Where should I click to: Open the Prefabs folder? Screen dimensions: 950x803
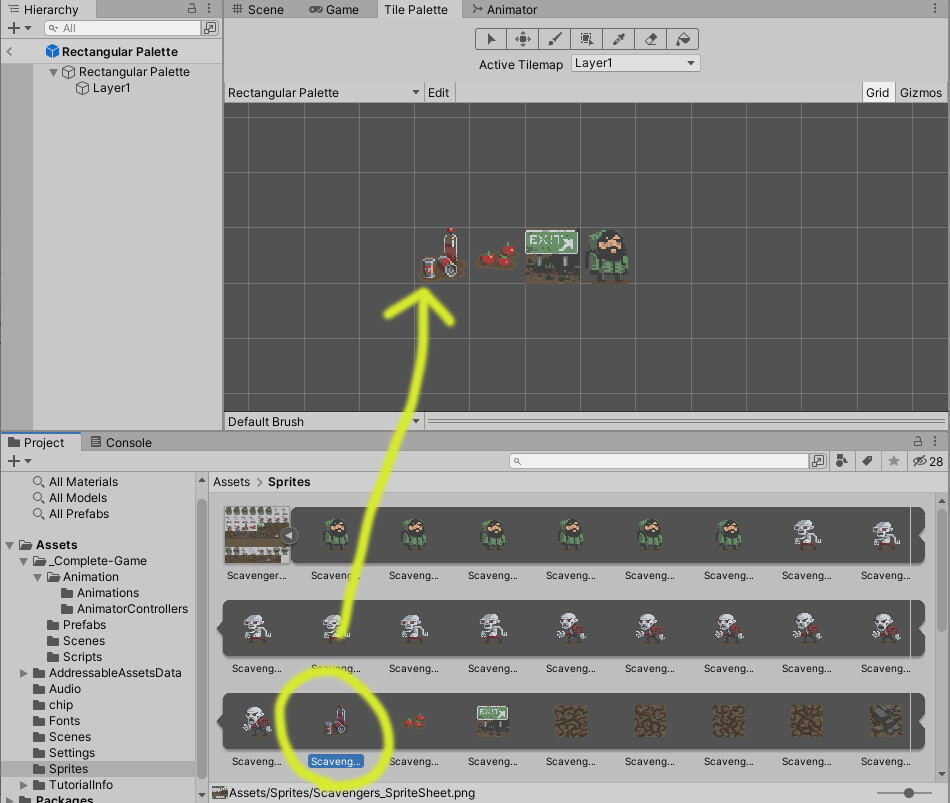click(84, 625)
